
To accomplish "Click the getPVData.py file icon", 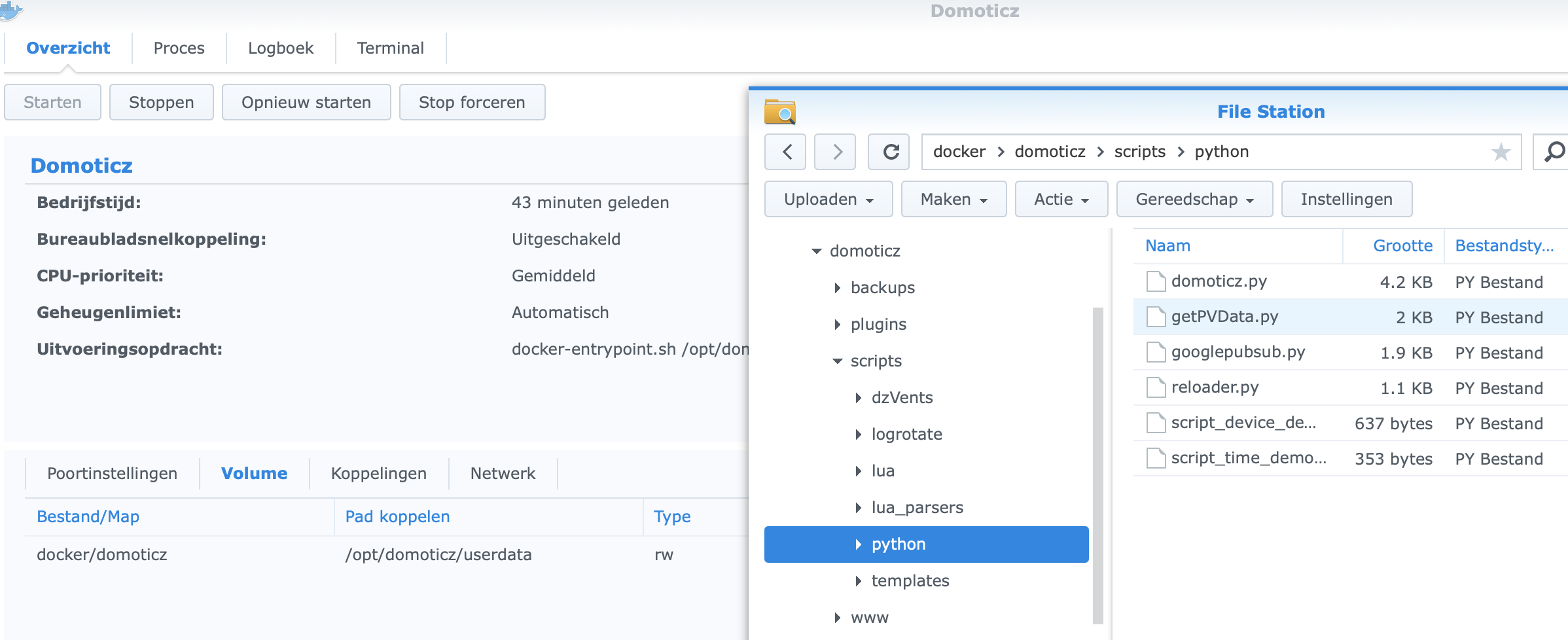I will [1156, 317].
